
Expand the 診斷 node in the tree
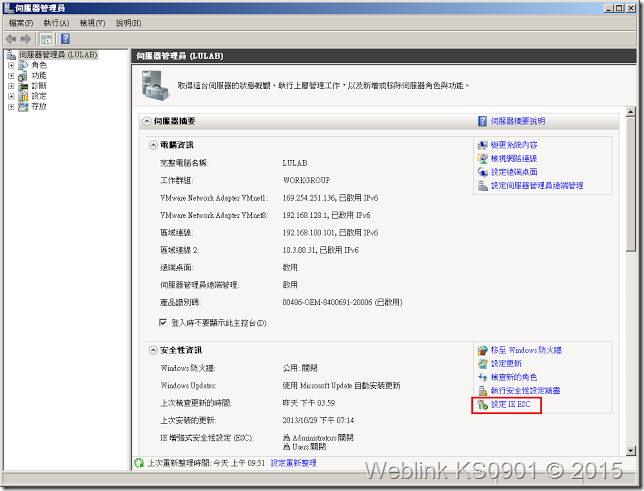click(11, 86)
